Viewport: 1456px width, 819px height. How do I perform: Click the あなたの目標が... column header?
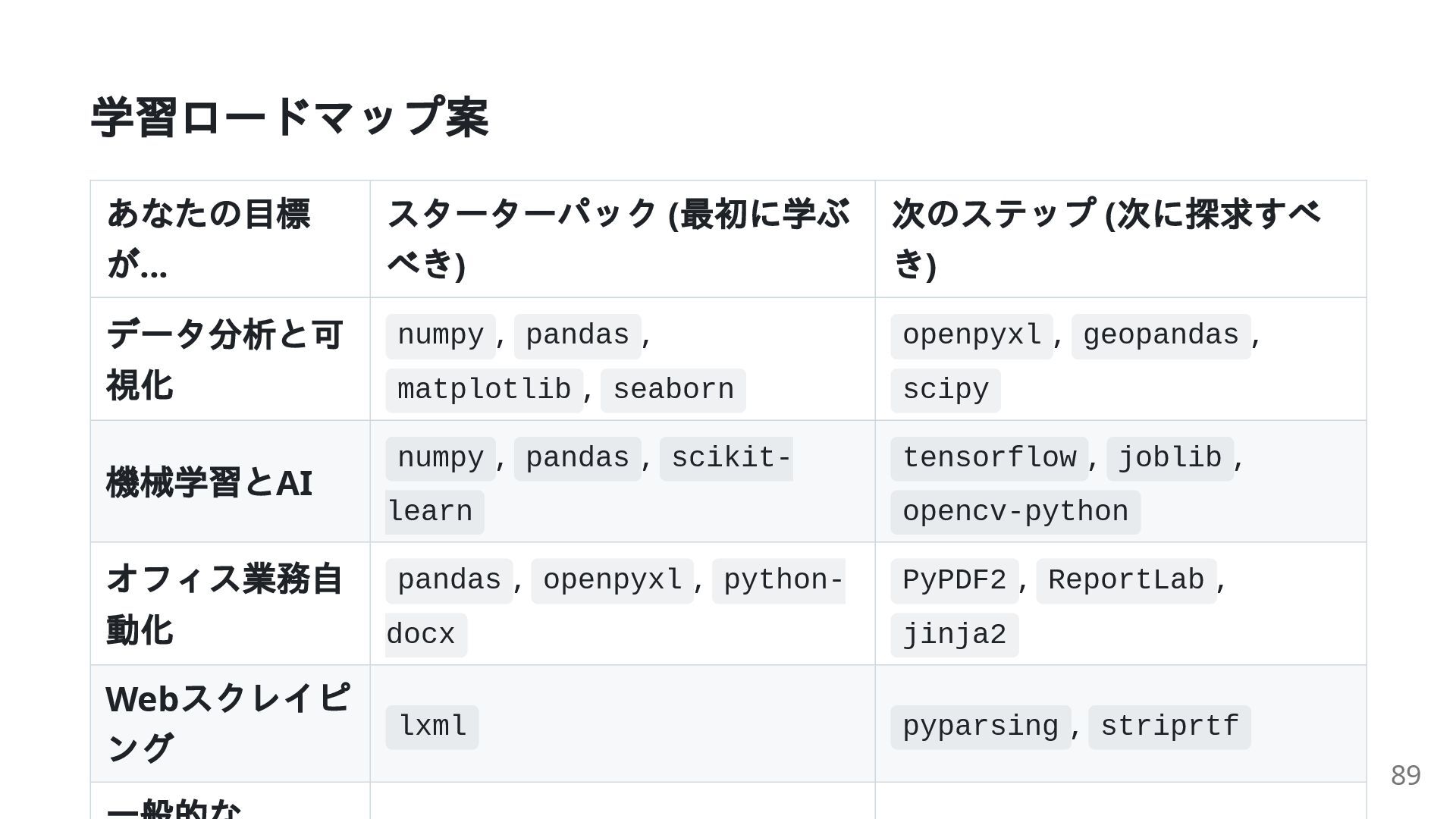(x=209, y=238)
